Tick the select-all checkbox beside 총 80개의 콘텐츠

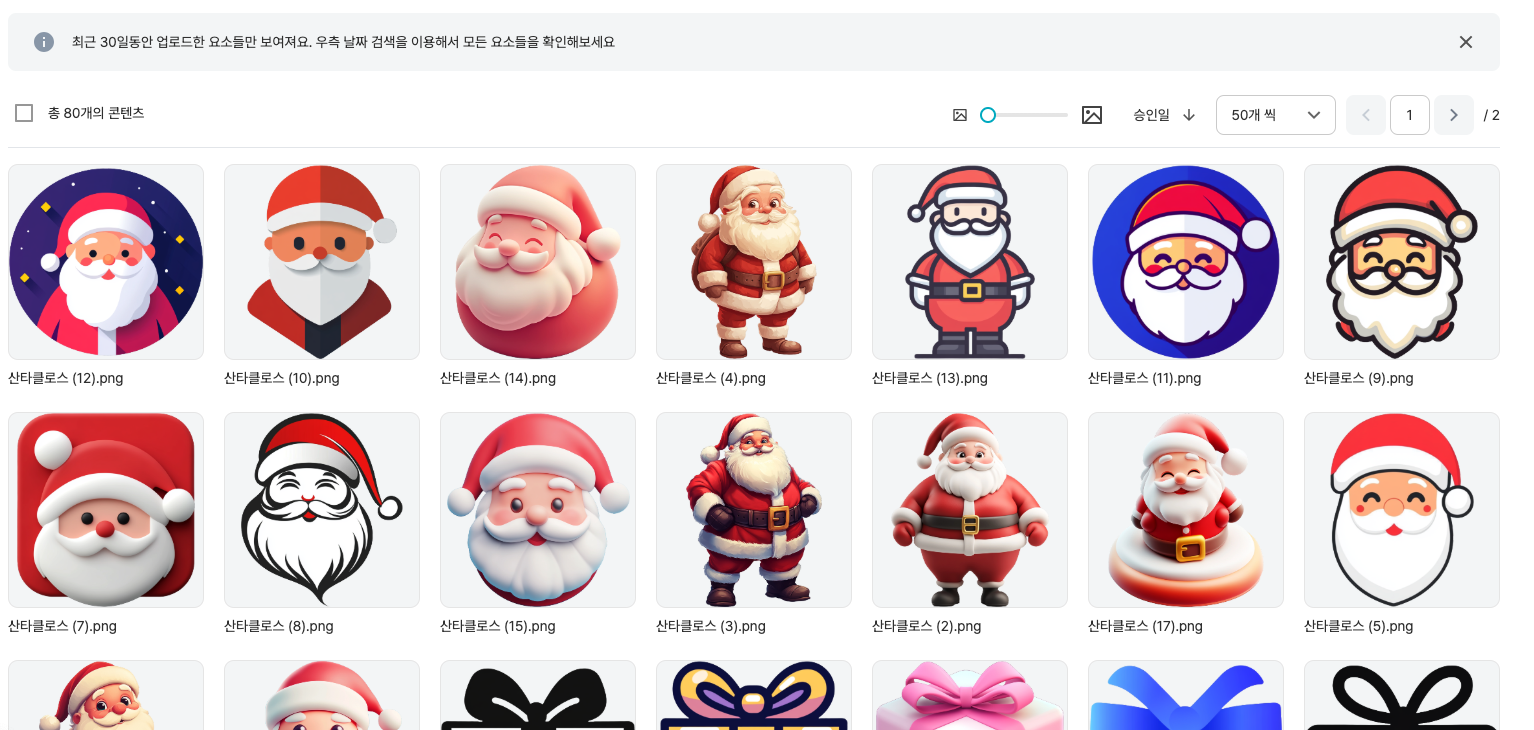coord(24,113)
